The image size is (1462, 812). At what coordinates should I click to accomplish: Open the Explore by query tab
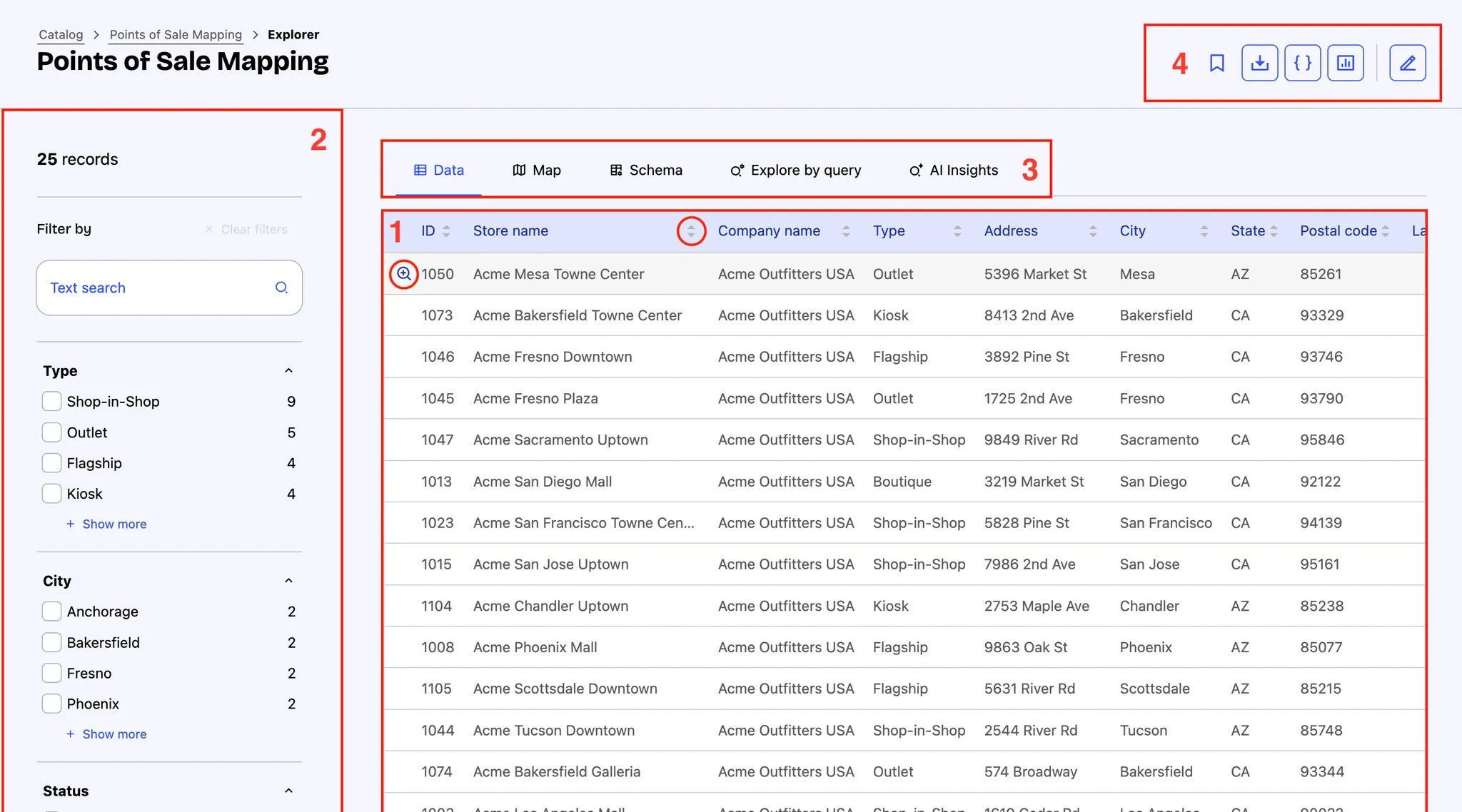coord(795,171)
